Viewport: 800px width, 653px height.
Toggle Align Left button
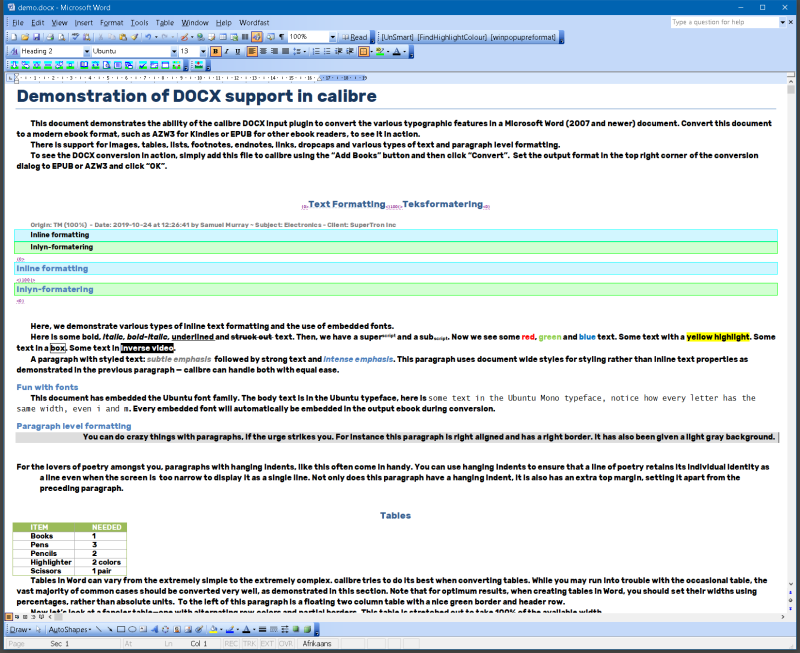click(x=252, y=51)
